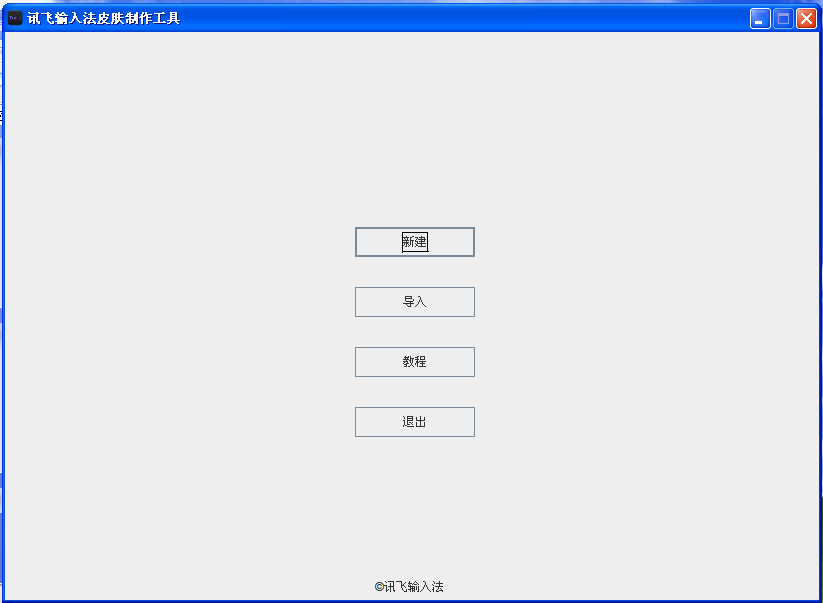Viewport: 823px width, 603px height.
Task: Minimize the 讯飞输入法皮肤制作工具 window
Action: [x=760, y=19]
